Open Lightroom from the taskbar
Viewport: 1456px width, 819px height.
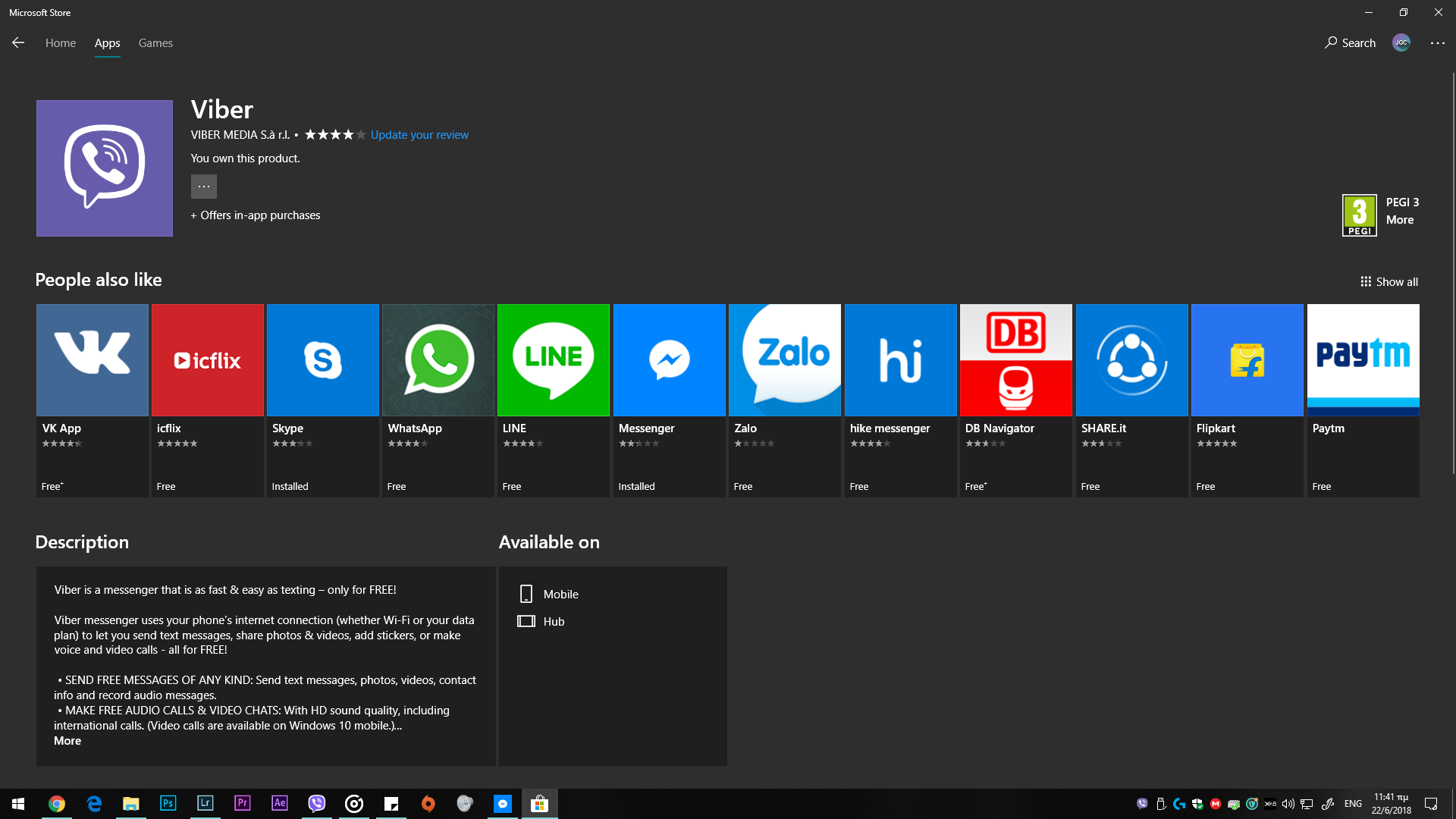(x=206, y=804)
